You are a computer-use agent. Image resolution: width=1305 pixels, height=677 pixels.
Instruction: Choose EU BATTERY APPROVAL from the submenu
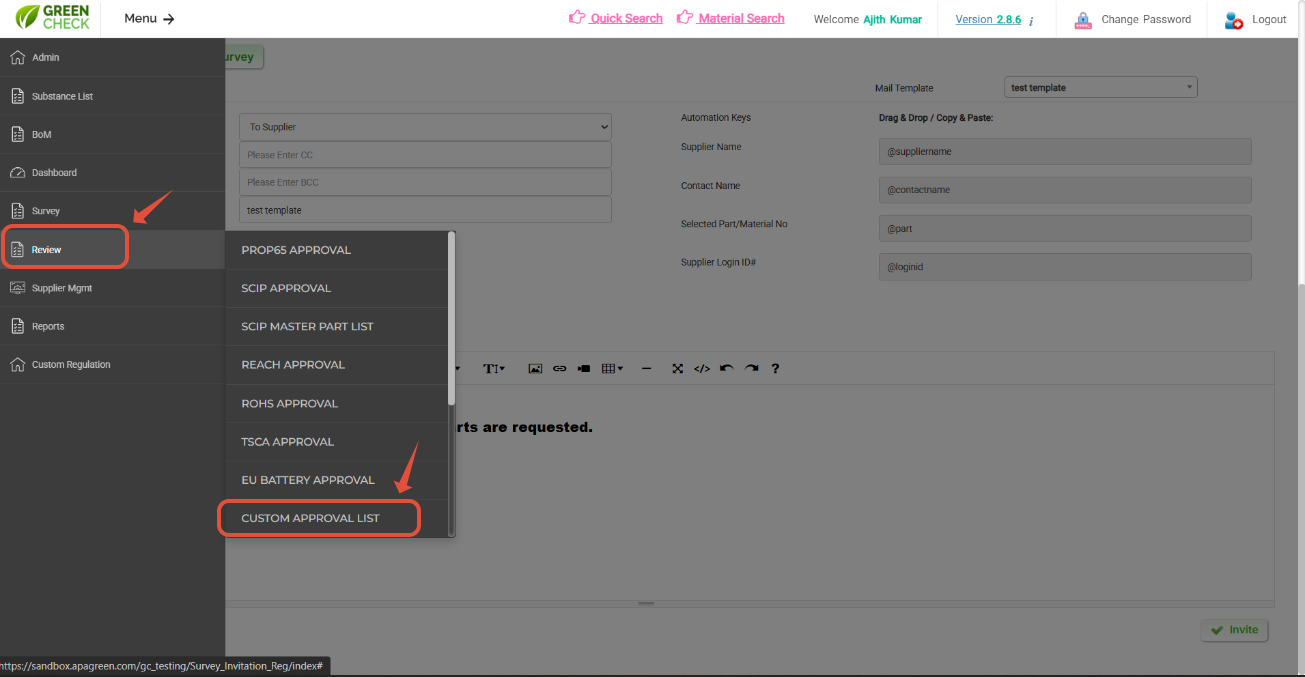(x=337, y=480)
